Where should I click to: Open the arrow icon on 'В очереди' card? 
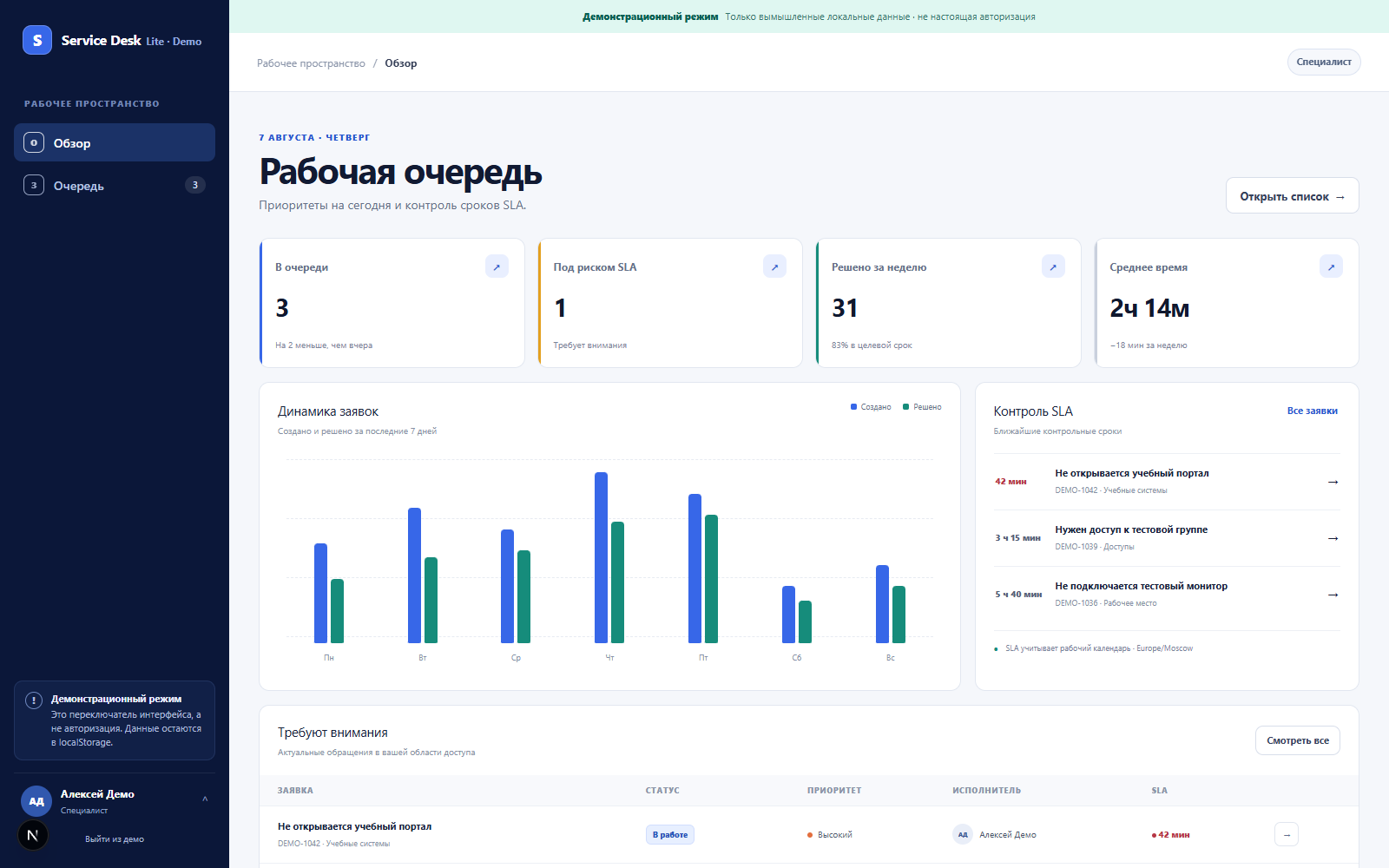tap(497, 266)
